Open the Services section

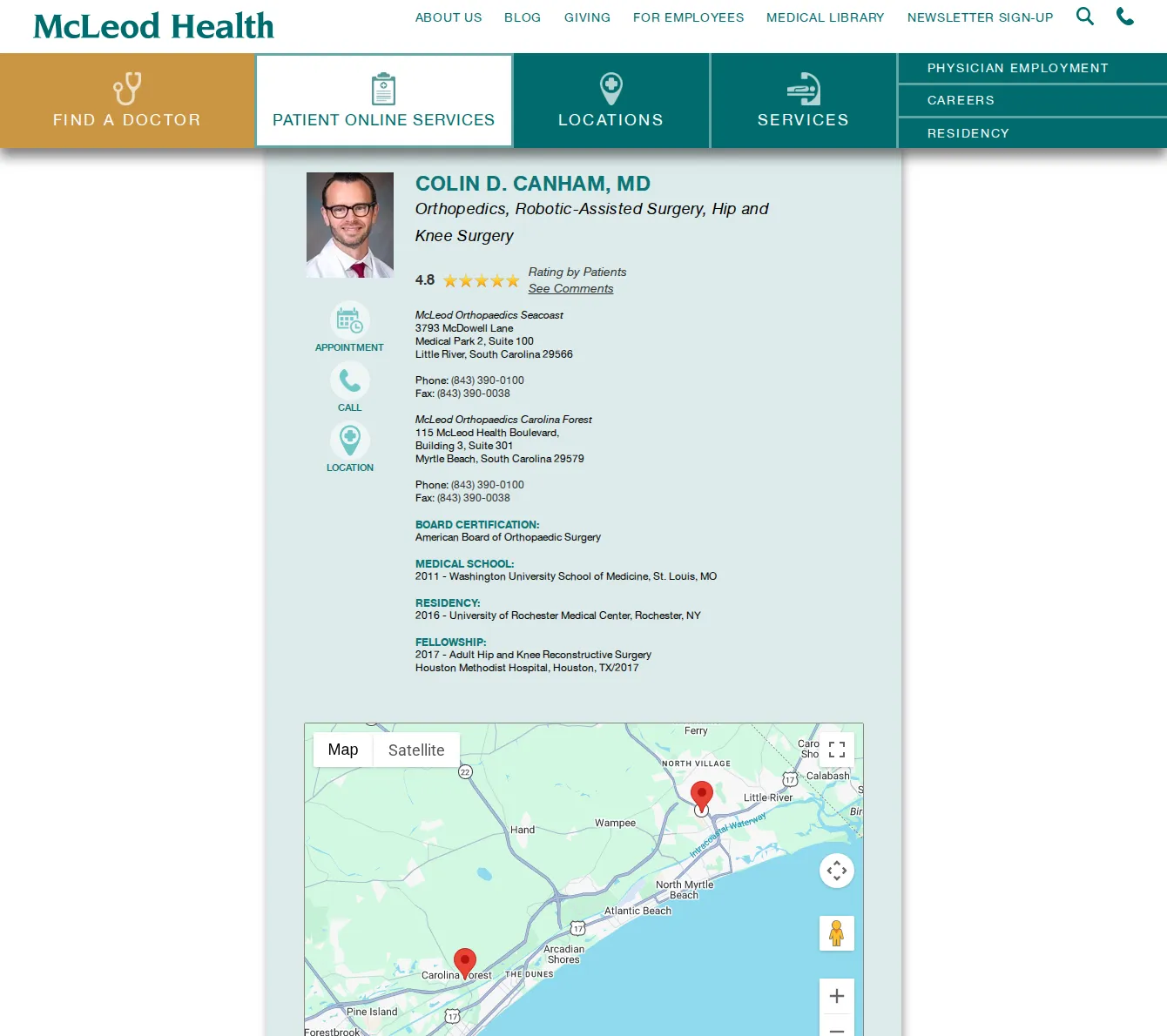point(803,100)
